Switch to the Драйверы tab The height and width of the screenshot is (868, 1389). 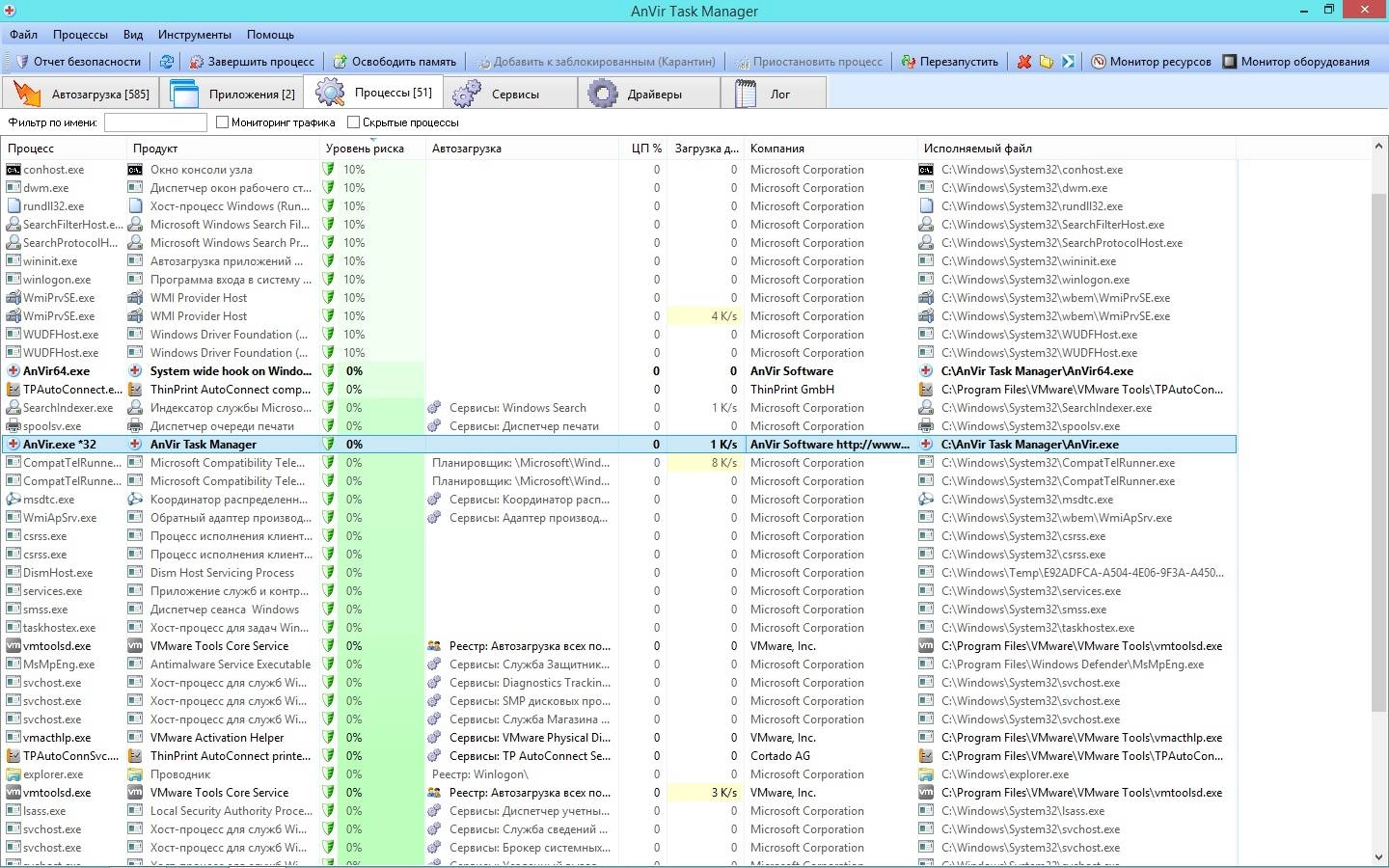click(x=648, y=94)
